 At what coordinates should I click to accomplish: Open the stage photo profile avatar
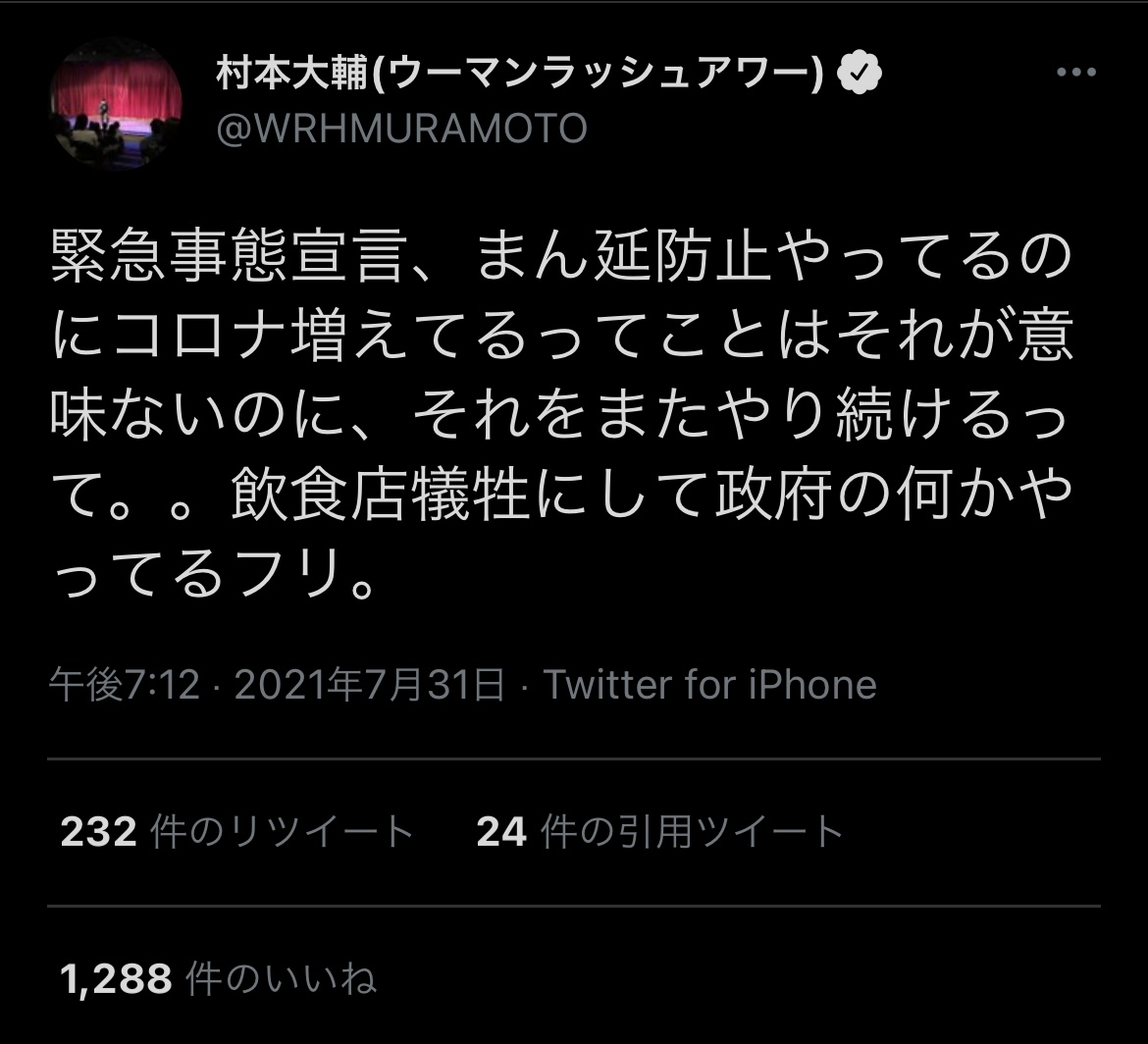[116, 102]
